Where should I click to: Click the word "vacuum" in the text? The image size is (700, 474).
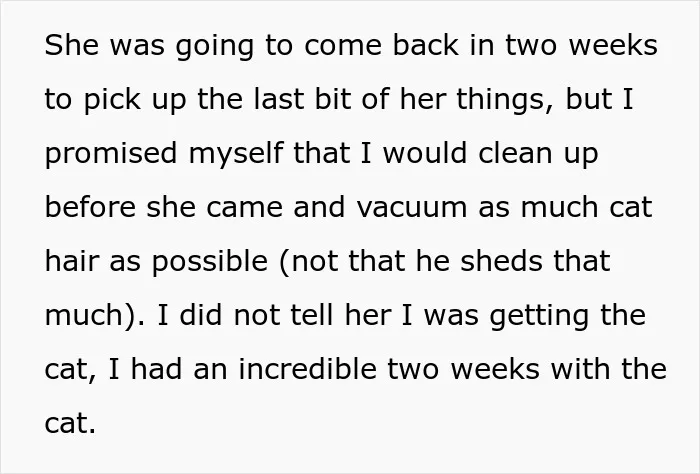[x=412, y=207]
